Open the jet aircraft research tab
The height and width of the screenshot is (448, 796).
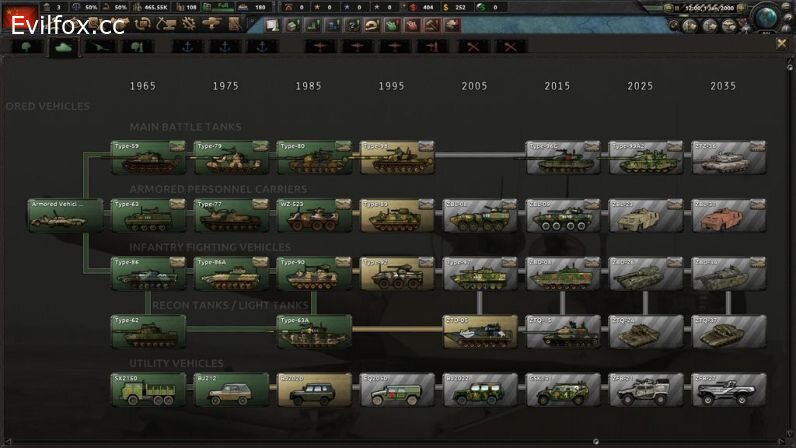[x=99, y=47]
